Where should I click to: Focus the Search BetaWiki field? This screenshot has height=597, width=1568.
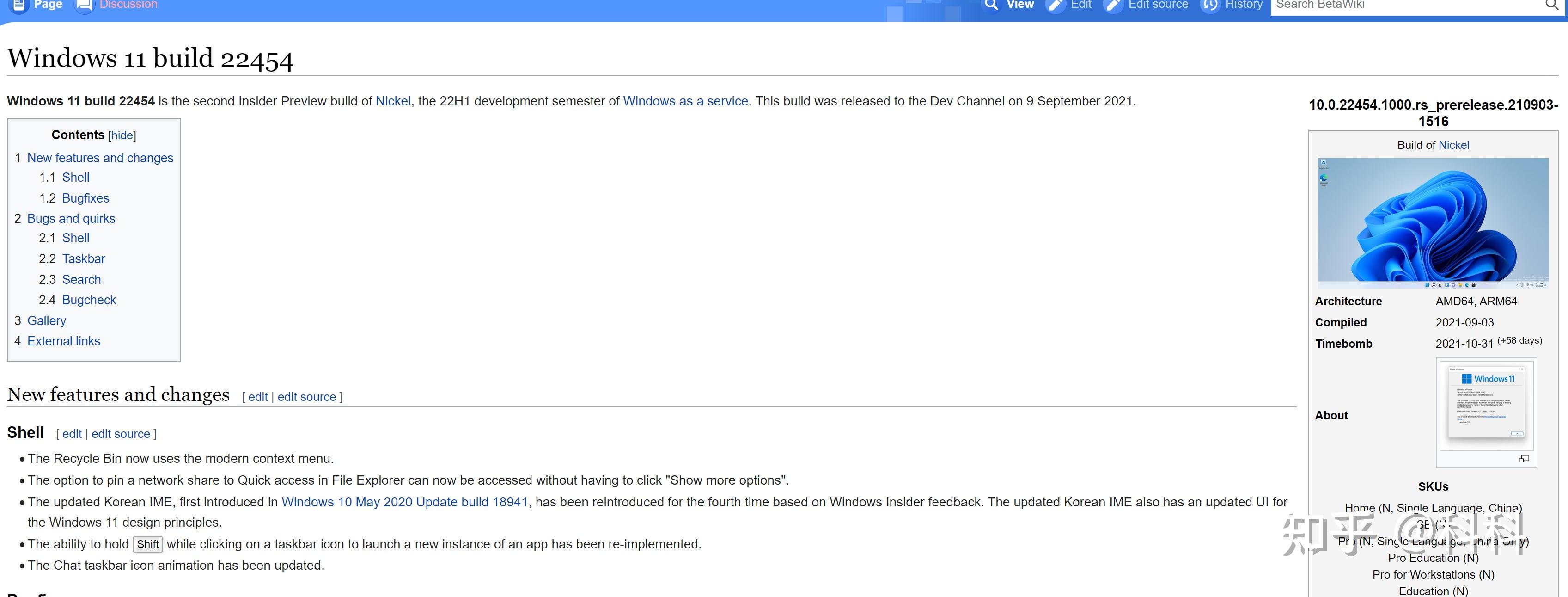click(1400, 6)
